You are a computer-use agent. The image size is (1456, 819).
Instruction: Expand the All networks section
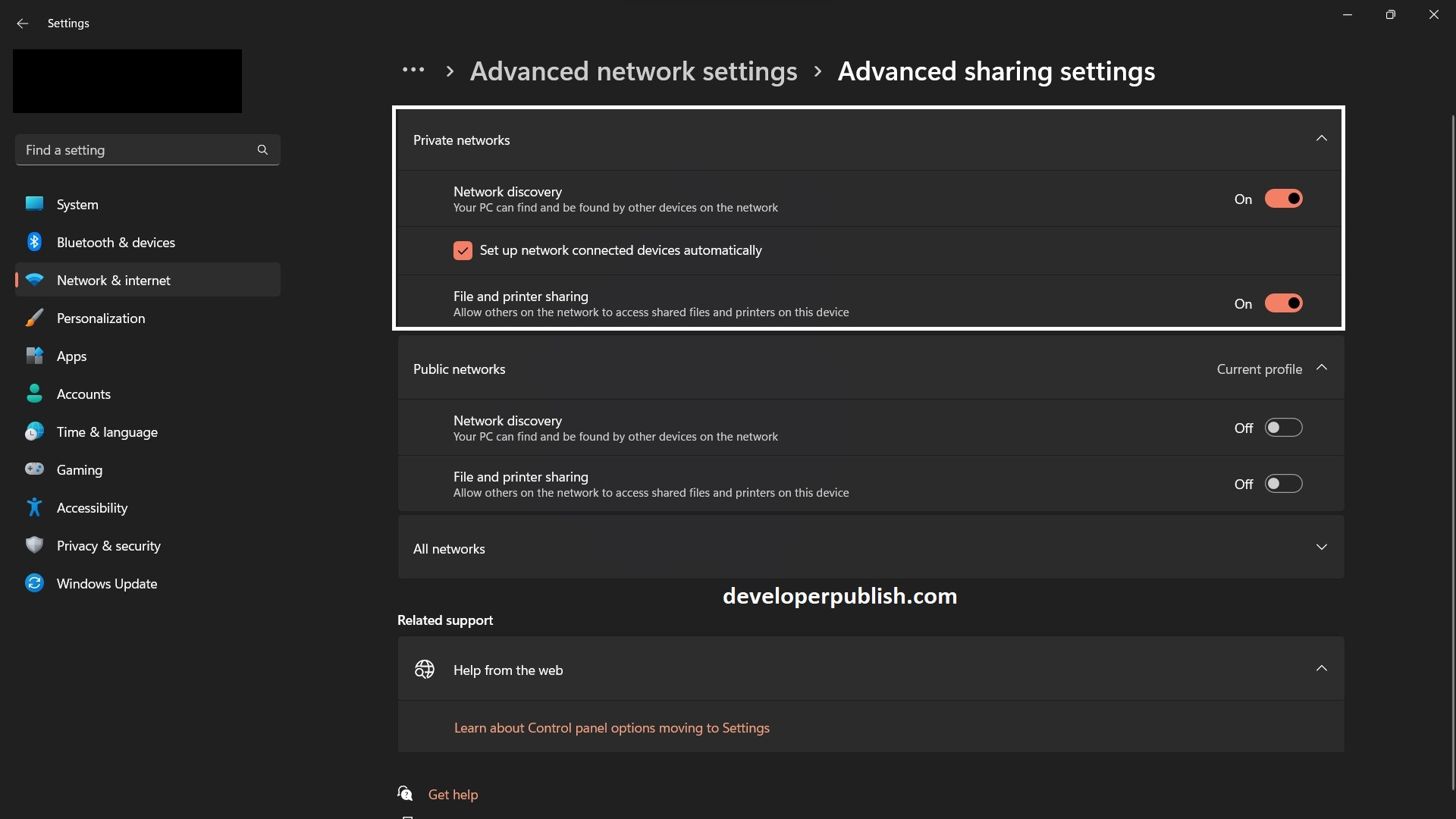(x=1321, y=546)
